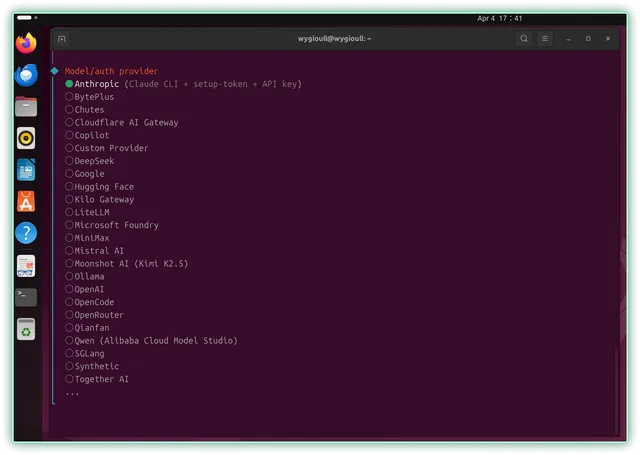Open the clock showing Apr 4 17:41
640x455 pixels.
[x=500, y=18]
